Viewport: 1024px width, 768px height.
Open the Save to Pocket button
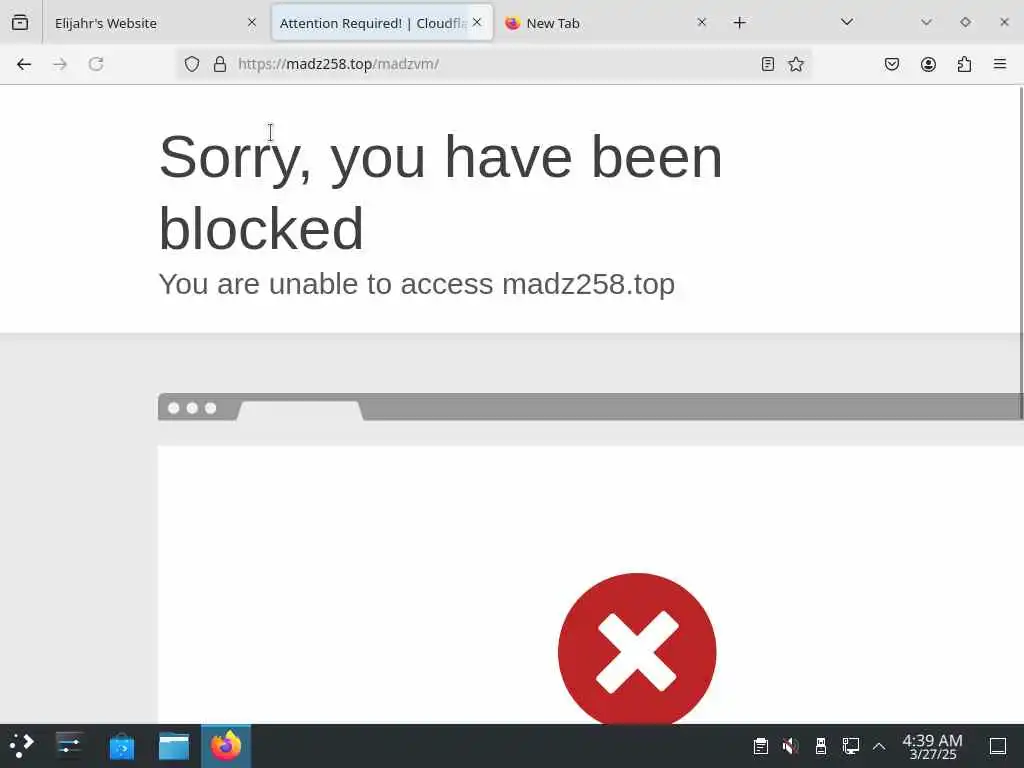(x=891, y=64)
